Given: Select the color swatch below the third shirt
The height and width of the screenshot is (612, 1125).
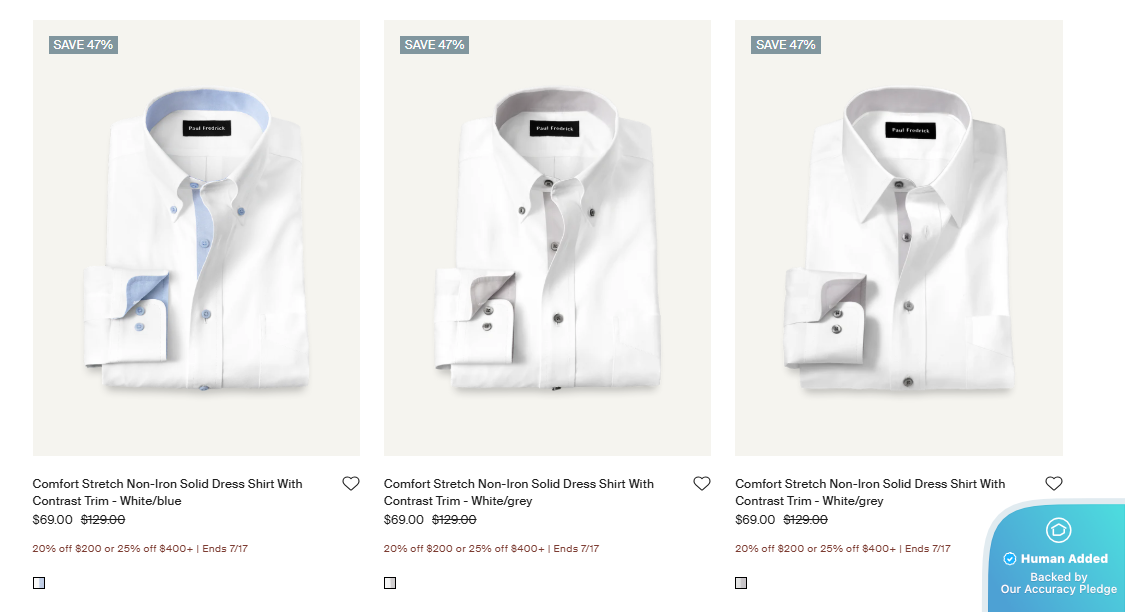Looking at the screenshot, I should pyautogui.click(x=741, y=582).
